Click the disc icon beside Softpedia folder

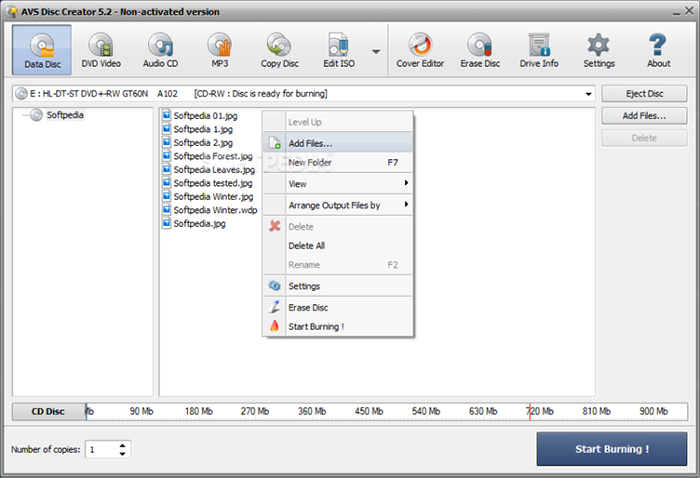36,115
